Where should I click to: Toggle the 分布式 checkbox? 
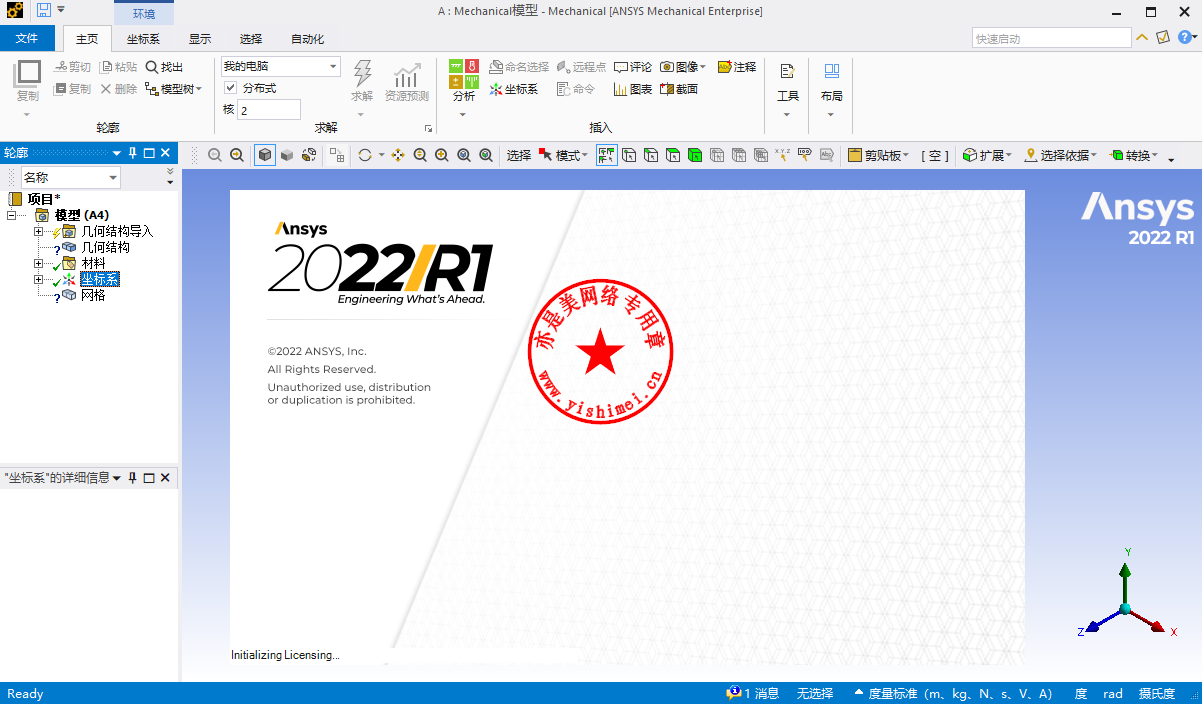(x=231, y=88)
